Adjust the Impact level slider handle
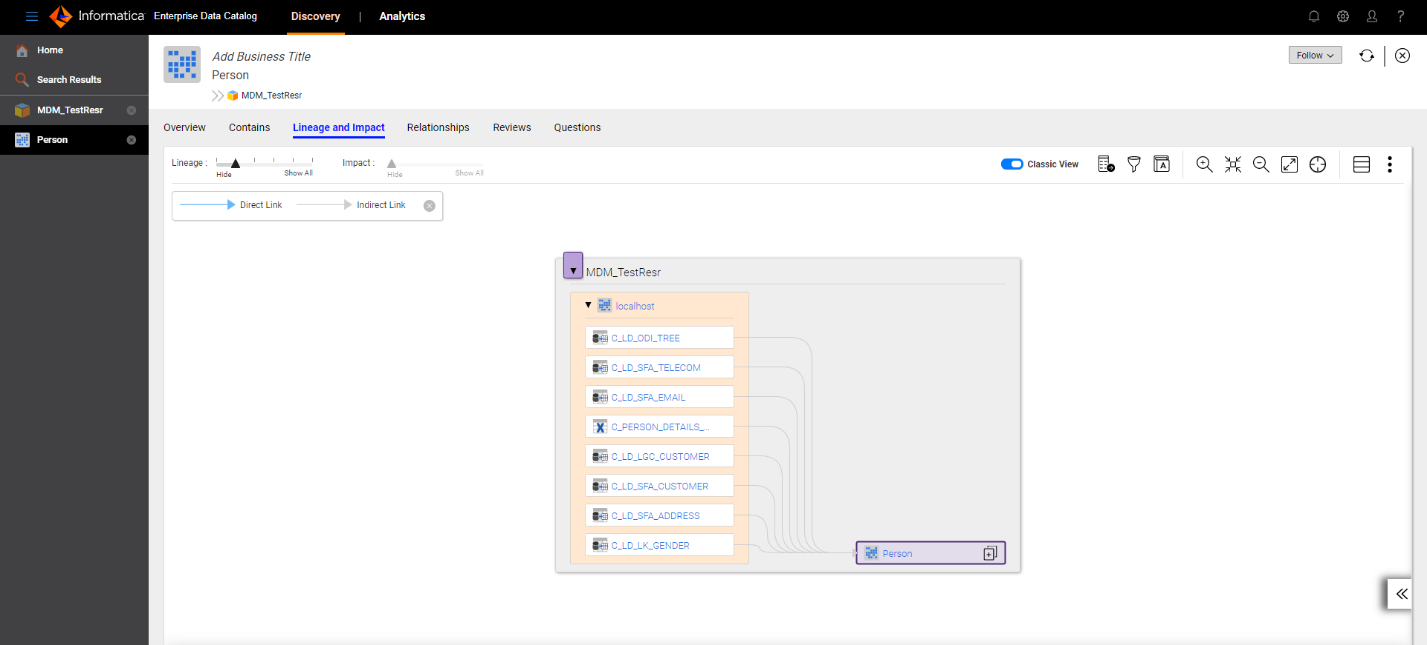The width and height of the screenshot is (1427, 645). (392, 163)
